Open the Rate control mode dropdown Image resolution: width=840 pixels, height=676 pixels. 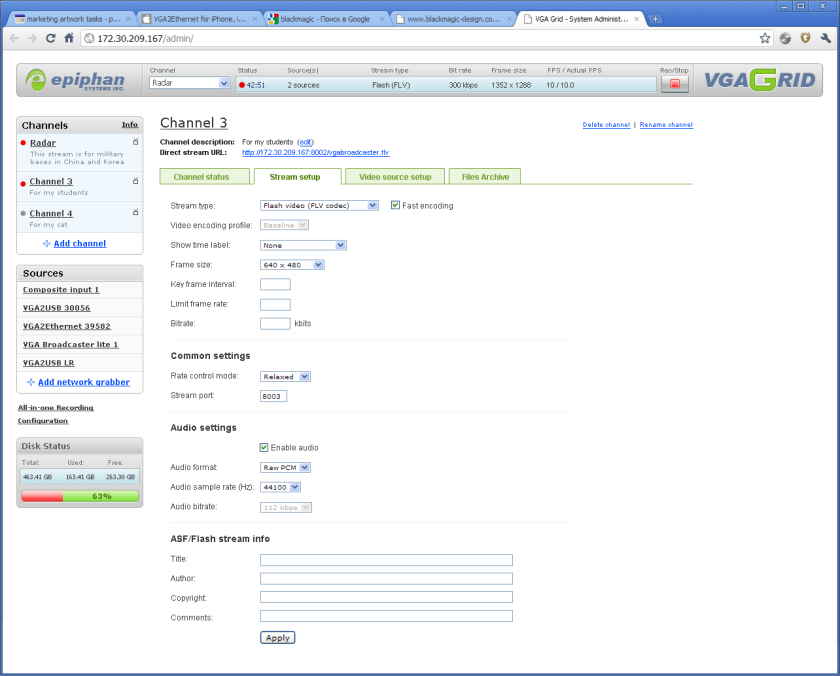click(x=286, y=376)
